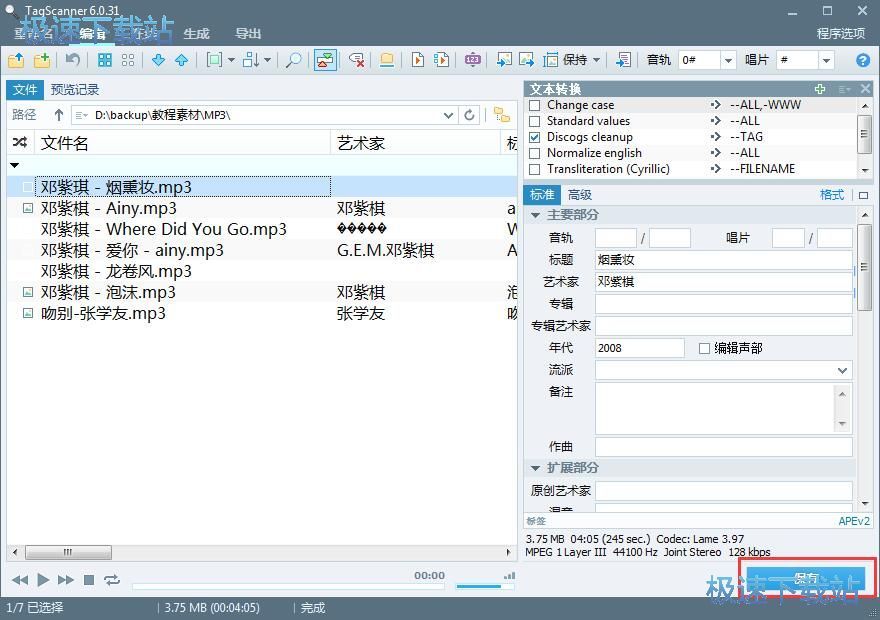Image resolution: width=880 pixels, height=620 pixels.
Task: Open the selection frame tool dropdown arrow
Action: point(231,59)
